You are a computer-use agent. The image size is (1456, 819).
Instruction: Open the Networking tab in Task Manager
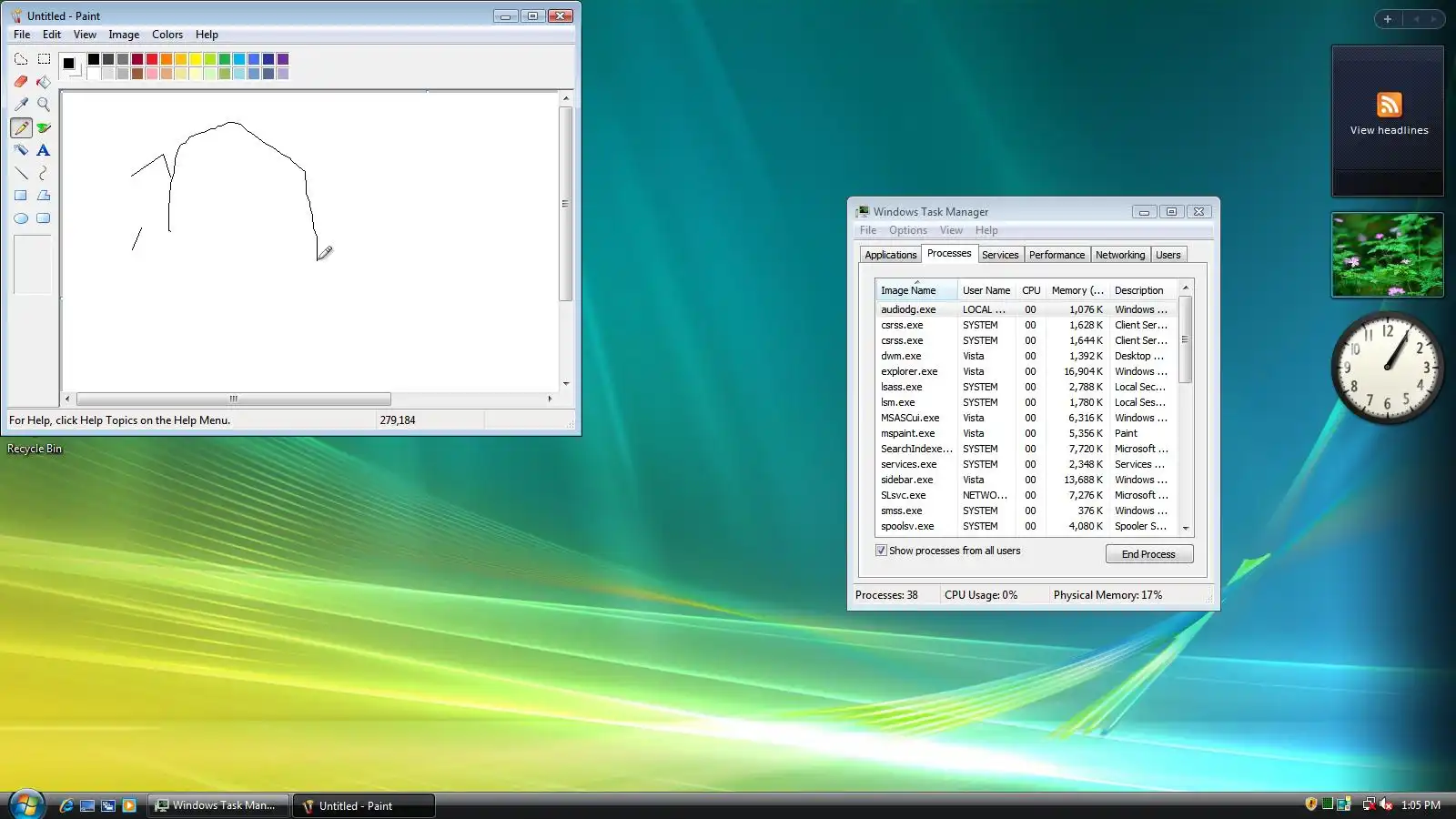coord(1120,255)
